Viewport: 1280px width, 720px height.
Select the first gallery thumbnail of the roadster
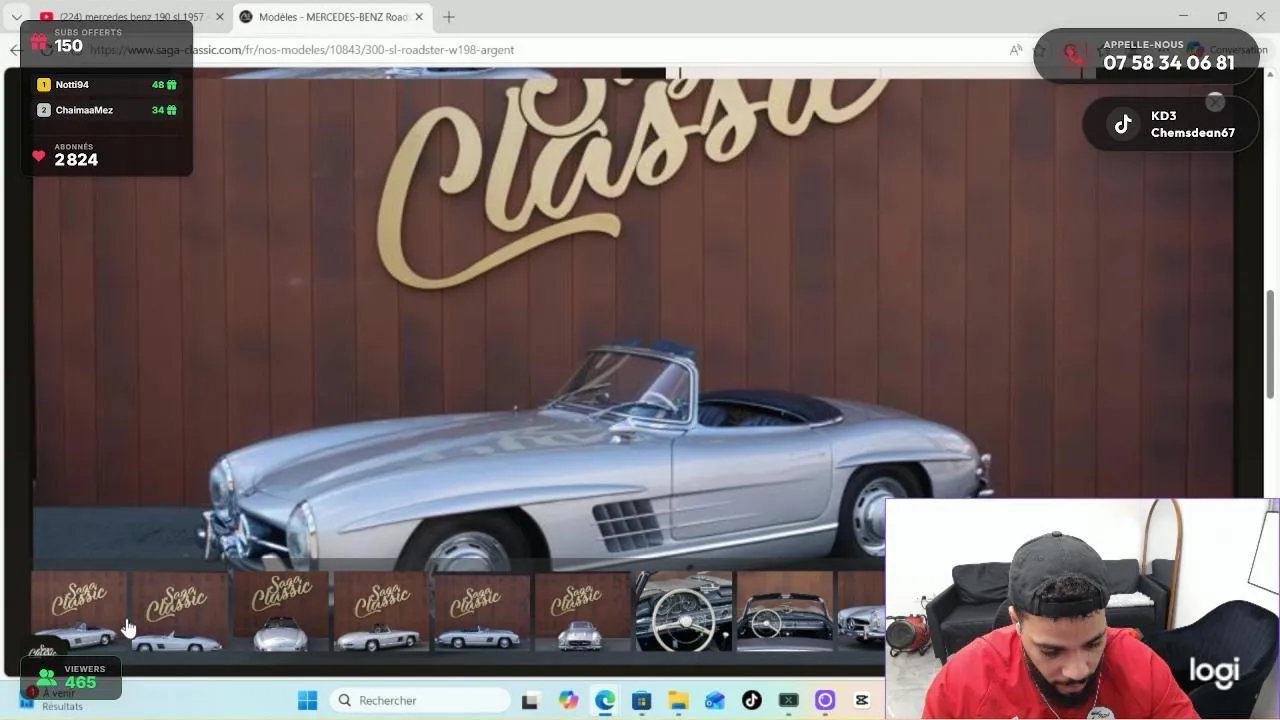pos(79,611)
